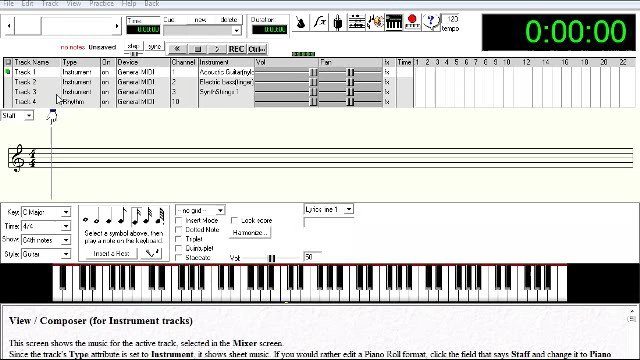
Task: Click the play transport button
Action: [217, 49]
